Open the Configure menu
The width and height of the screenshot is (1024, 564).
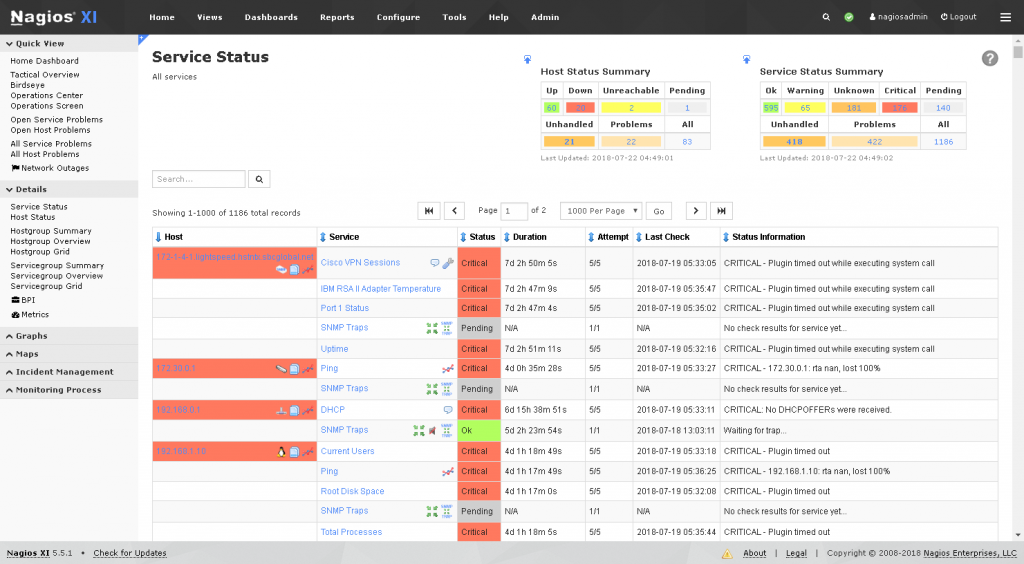point(398,17)
